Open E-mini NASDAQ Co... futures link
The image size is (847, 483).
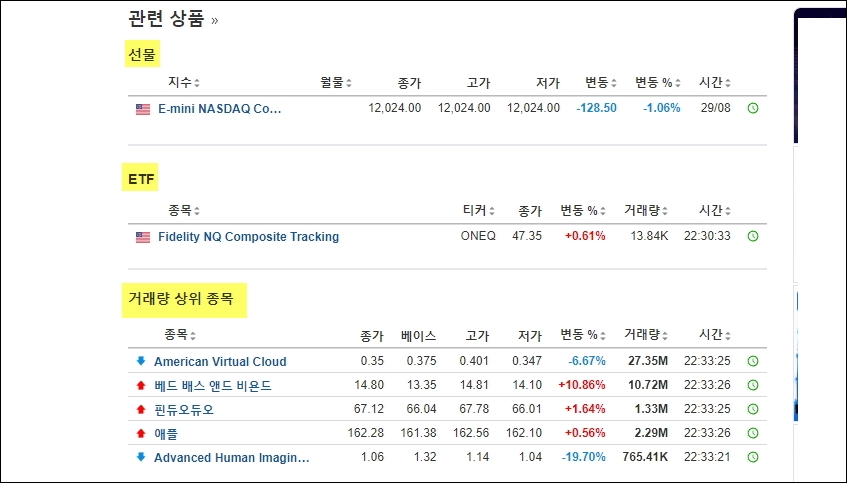[219, 109]
